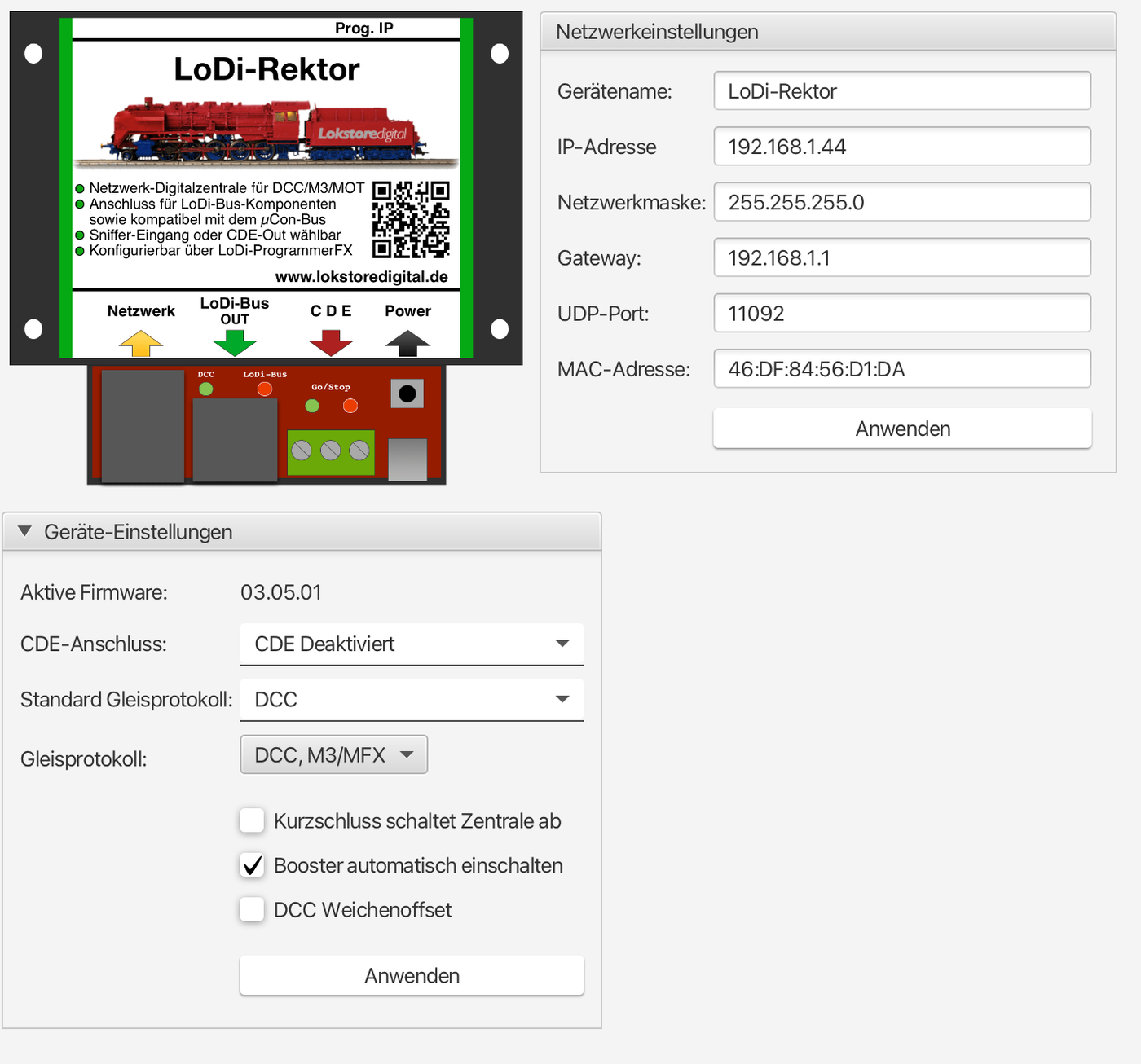Click the red LoDi-Bus LED indicator
The height and width of the screenshot is (1064, 1141).
click(x=265, y=389)
